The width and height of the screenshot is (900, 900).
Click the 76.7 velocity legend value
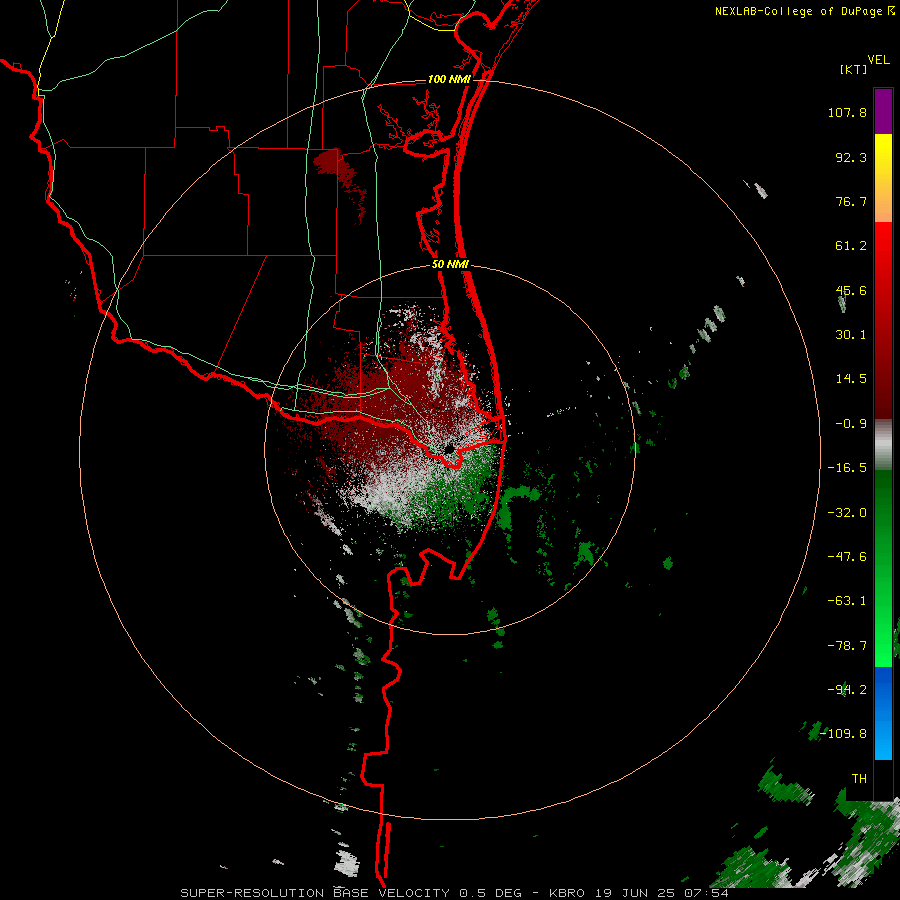[851, 201]
